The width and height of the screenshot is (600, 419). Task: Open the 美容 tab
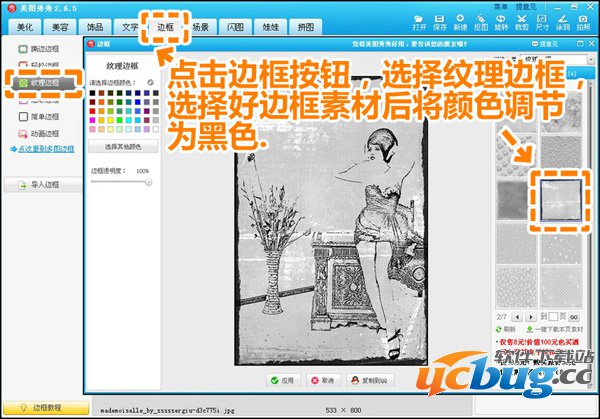pyautogui.click(x=60, y=27)
